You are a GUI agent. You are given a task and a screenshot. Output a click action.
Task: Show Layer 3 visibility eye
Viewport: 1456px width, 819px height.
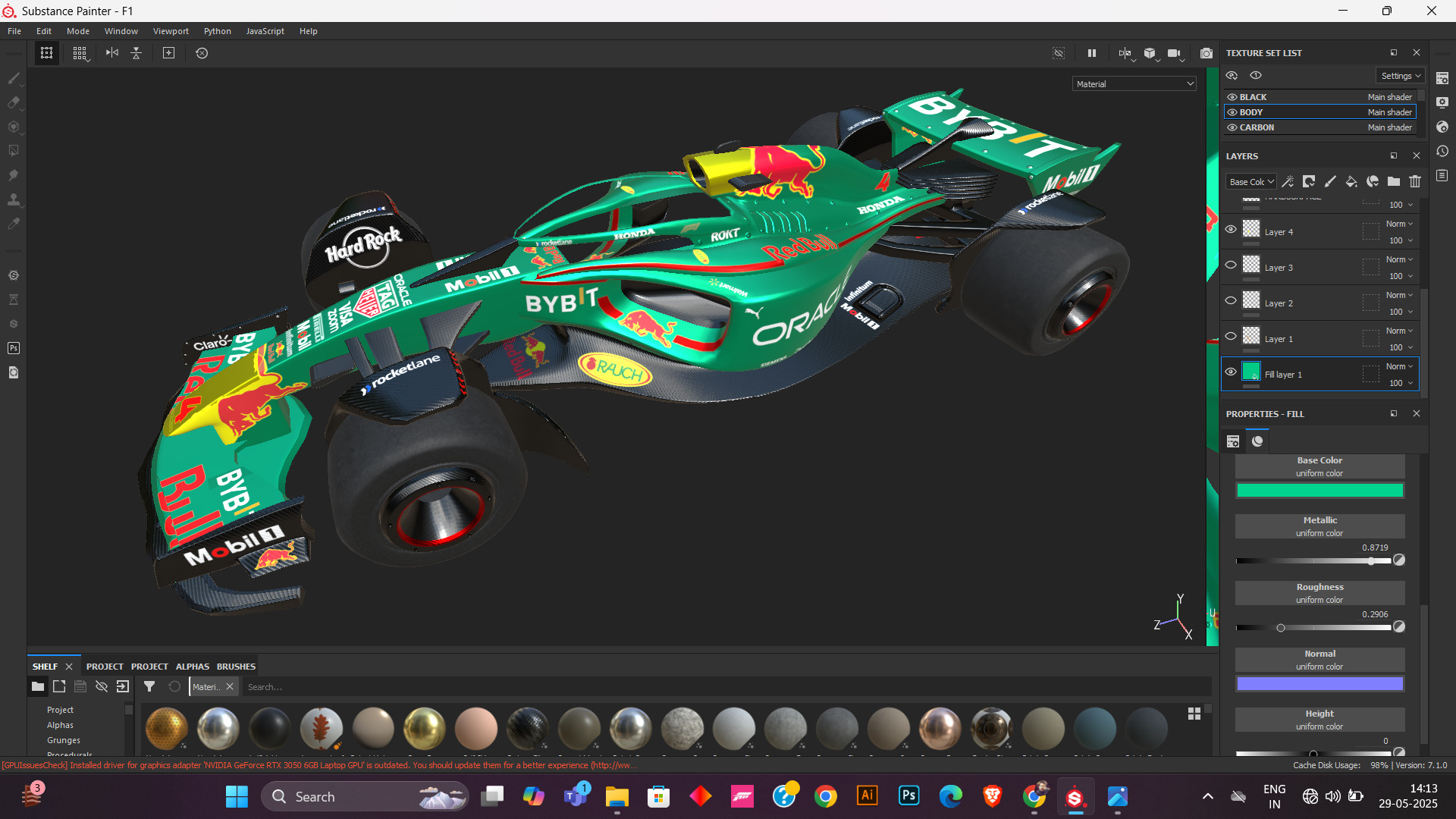click(x=1231, y=265)
